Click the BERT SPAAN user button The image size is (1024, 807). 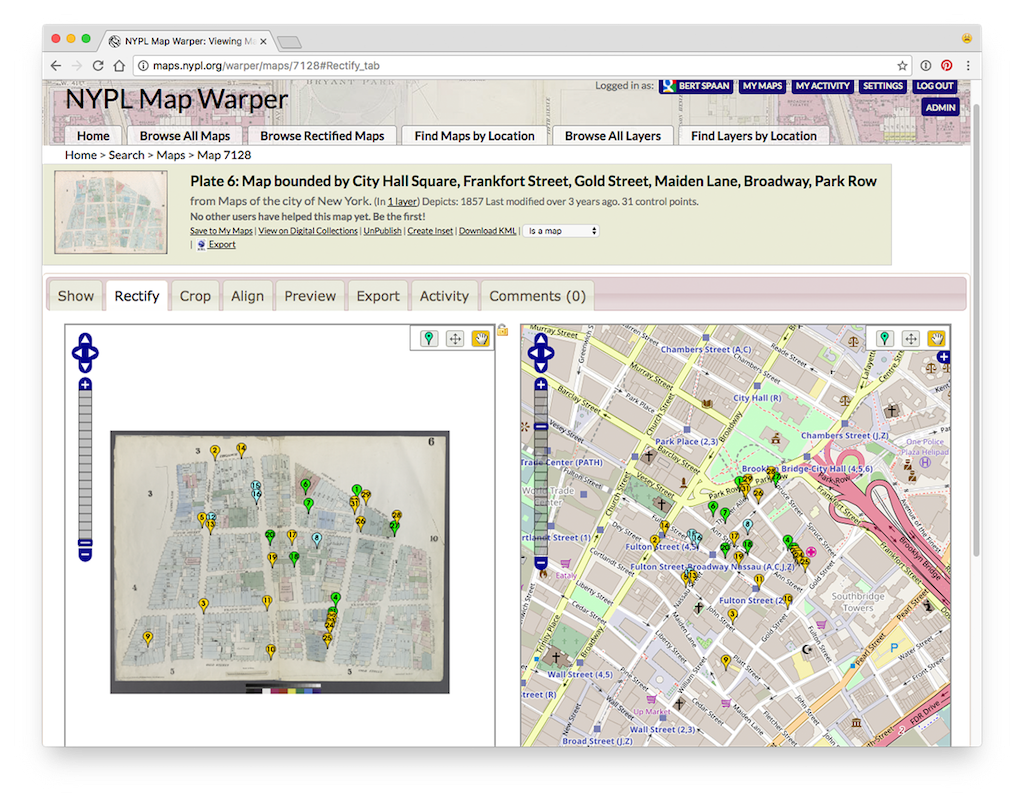click(696, 86)
